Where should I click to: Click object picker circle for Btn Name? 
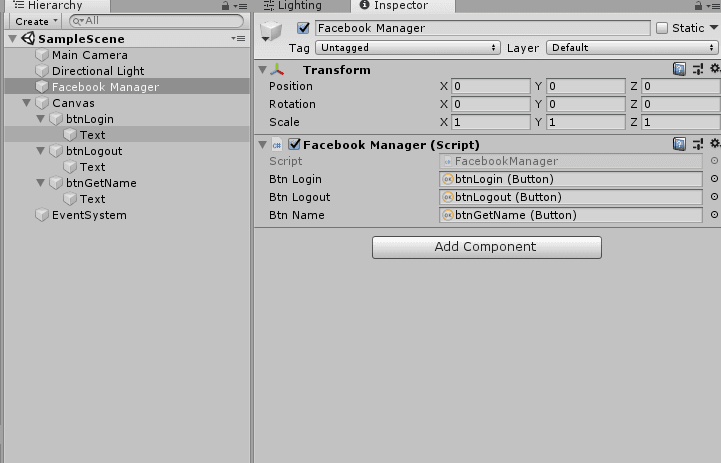tap(714, 214)
